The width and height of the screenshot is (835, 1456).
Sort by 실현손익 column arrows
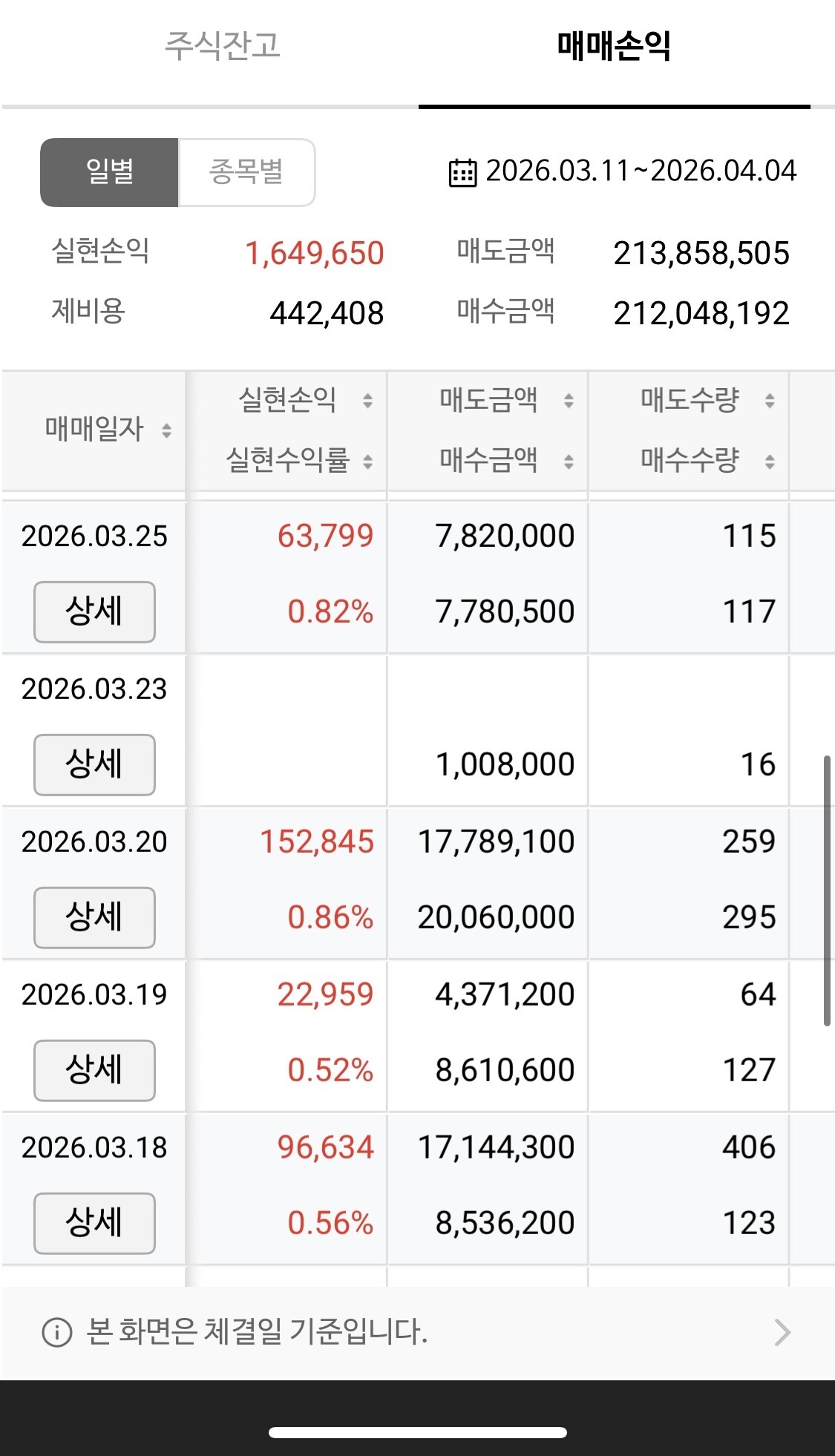pyautogui.click(x=367, y=401)
